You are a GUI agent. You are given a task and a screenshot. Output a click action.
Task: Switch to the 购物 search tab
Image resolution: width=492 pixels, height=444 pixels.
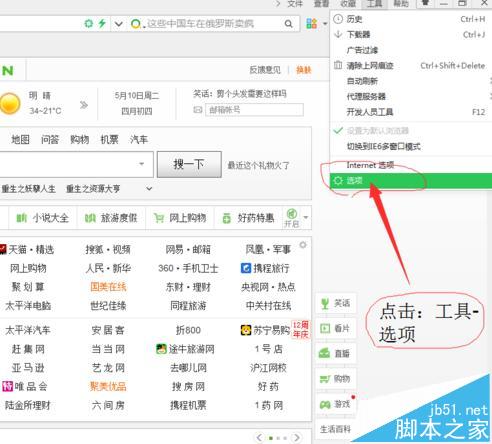pos(80,139)
